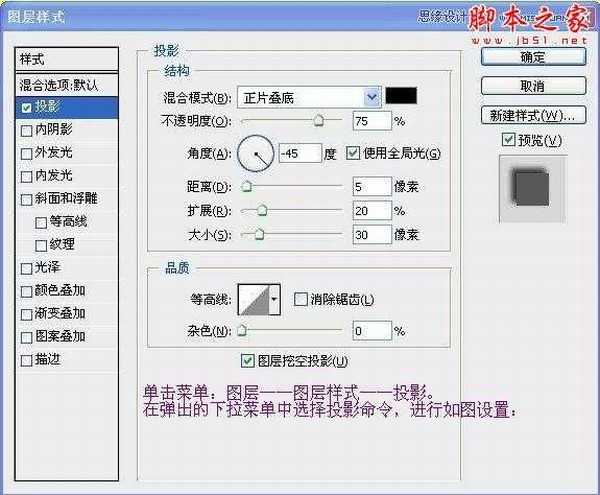Toggle 图层挖空投影 (Layer Knocks Out) checkbox
Viewport: 600px width, 495px height.
tap(247, 360)
